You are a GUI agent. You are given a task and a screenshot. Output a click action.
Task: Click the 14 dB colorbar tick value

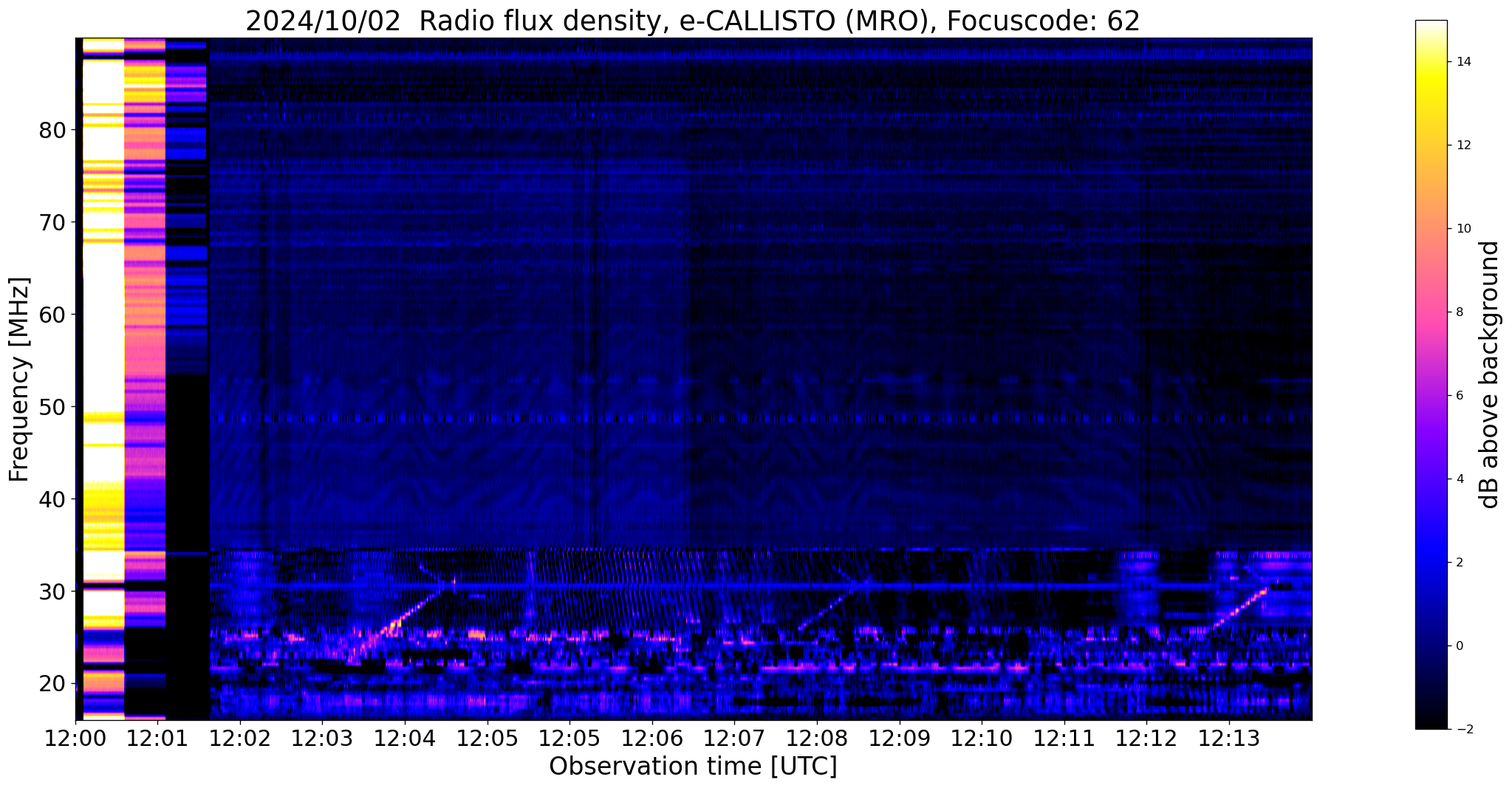click(x=1463, y=62)
